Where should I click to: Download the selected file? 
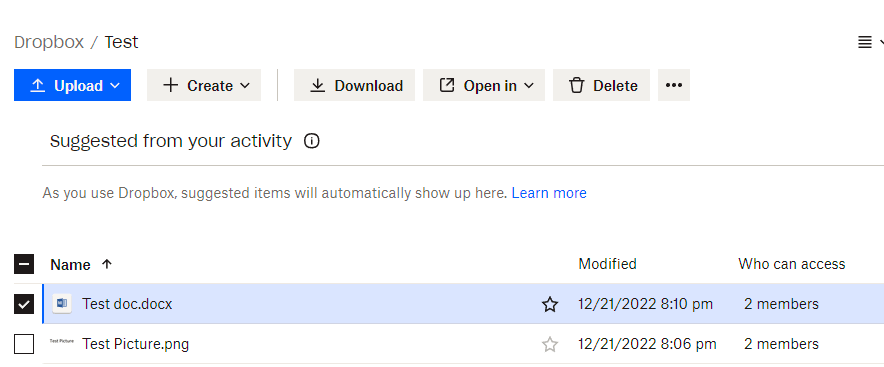click(354, 85)
